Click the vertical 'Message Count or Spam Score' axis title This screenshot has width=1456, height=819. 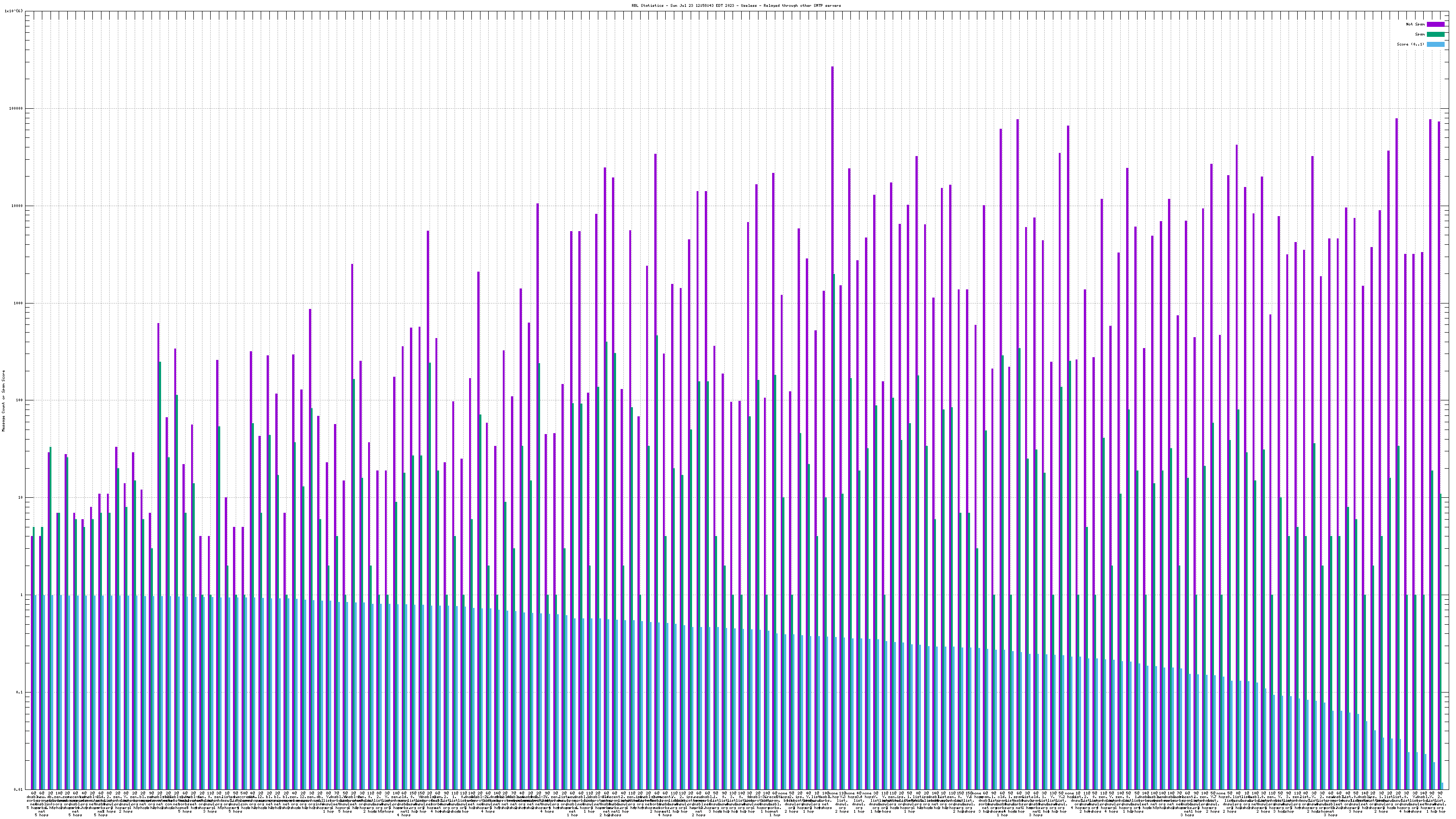coord(3,401)
